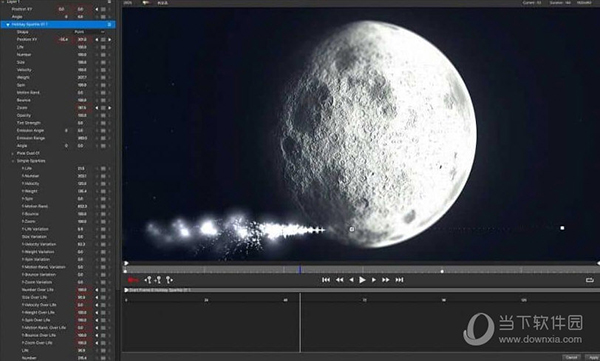600x361 pixels.
Task: Select the emitter position handle near the moon
Action: [x=352, y=229]
